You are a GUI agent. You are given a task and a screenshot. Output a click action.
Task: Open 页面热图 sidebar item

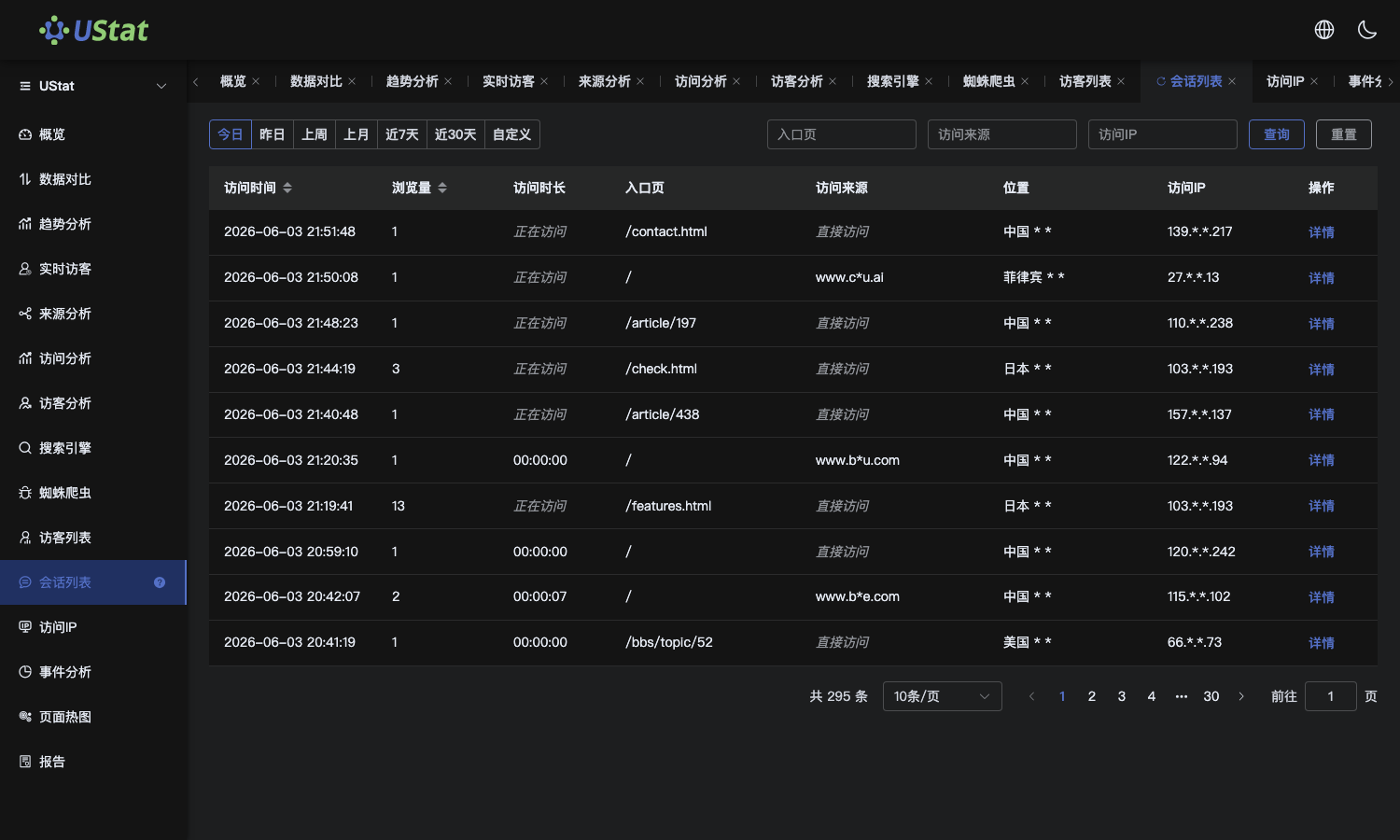pyautogui.click(x=93, y=717)
